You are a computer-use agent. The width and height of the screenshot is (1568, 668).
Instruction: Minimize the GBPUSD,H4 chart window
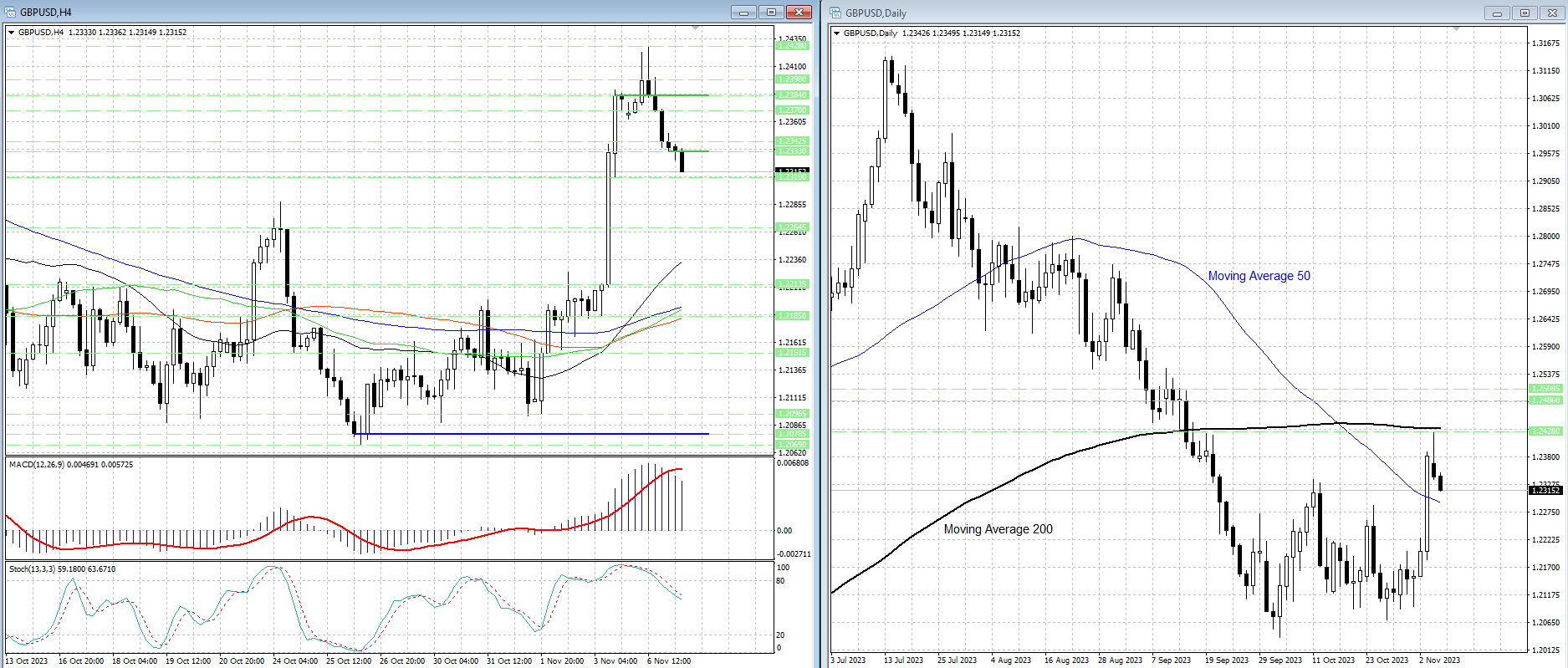coord(743,12)
